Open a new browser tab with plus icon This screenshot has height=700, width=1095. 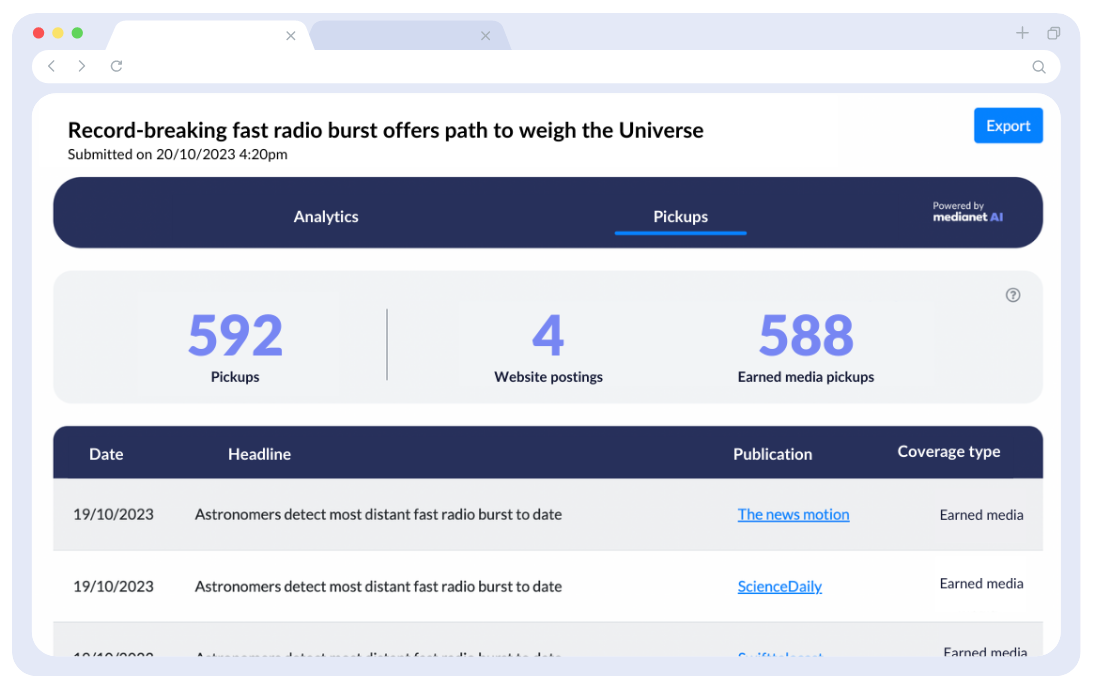(1022, 33)
